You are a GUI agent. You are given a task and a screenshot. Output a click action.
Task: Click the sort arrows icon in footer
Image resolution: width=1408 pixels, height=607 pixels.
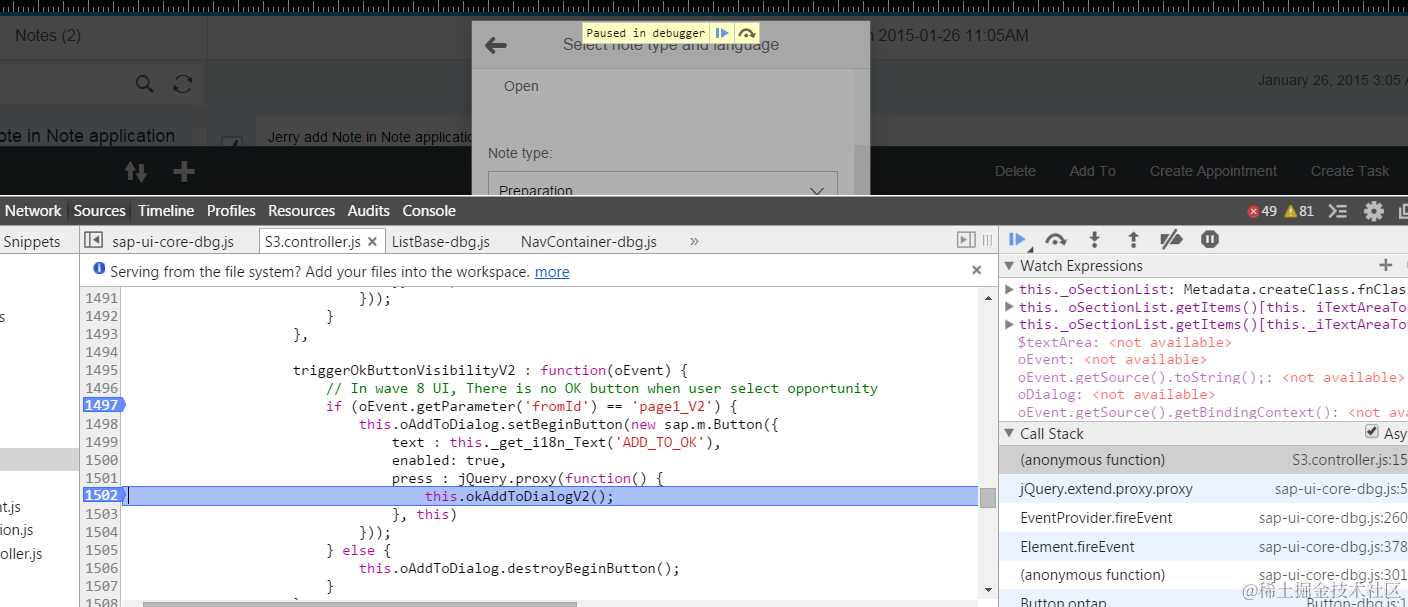tap(135, 171)
